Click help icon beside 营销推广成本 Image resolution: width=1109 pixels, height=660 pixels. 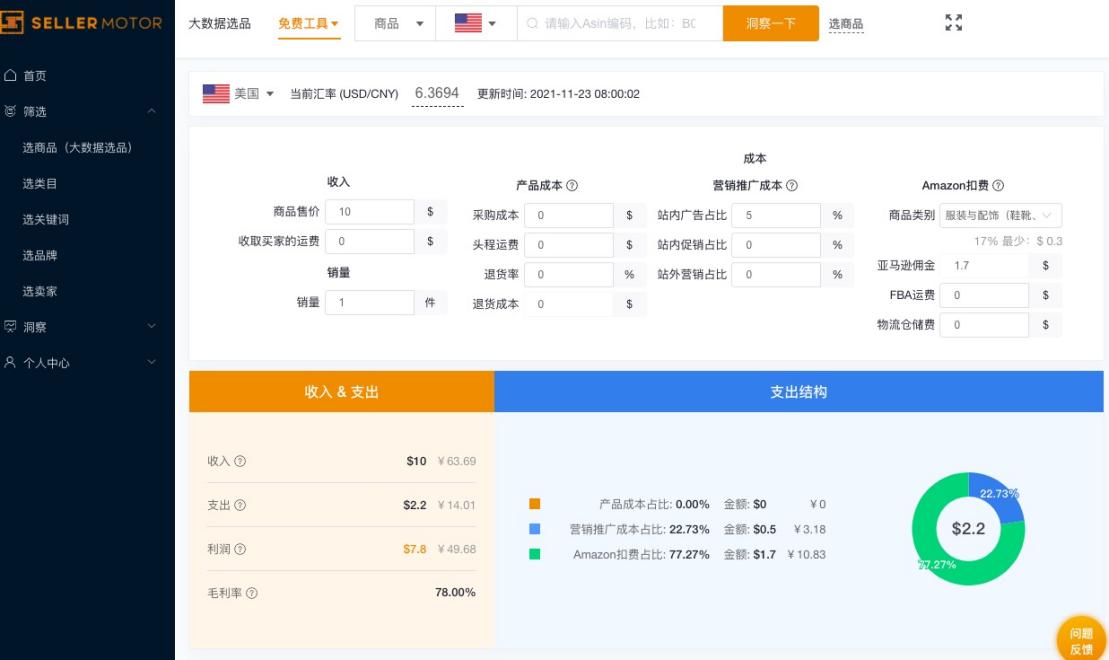click(x=792, y=186)
